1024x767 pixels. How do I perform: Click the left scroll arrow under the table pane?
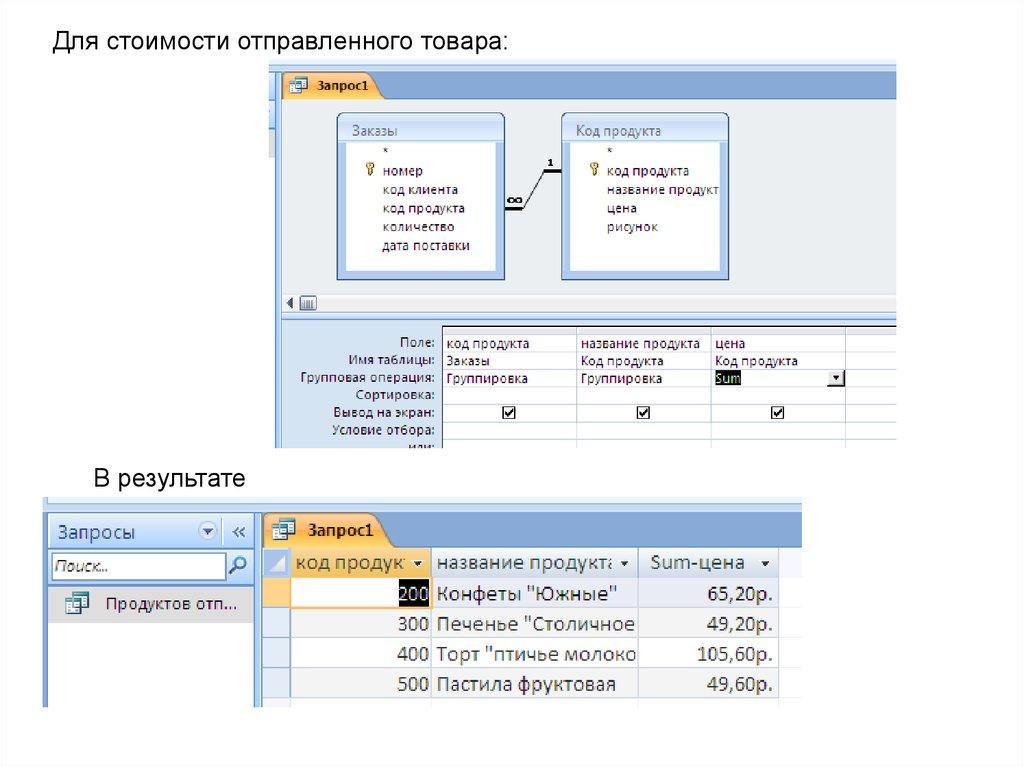(290, 303)
